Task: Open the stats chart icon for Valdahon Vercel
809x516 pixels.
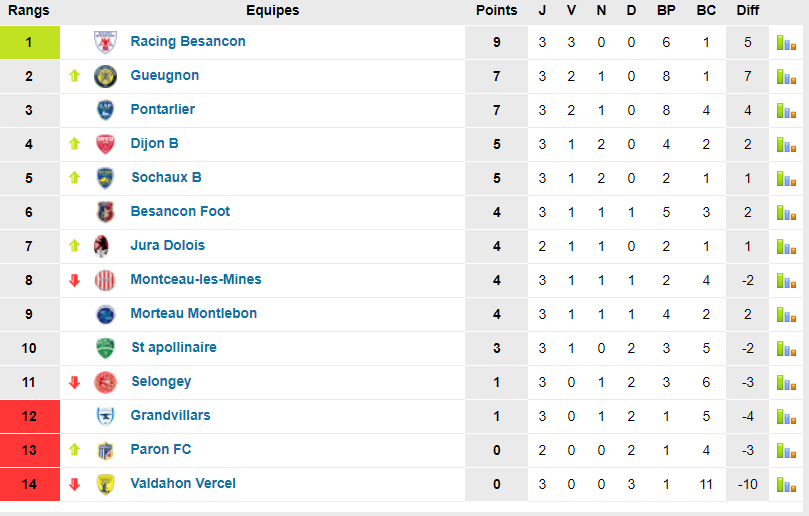Action: 785,484
